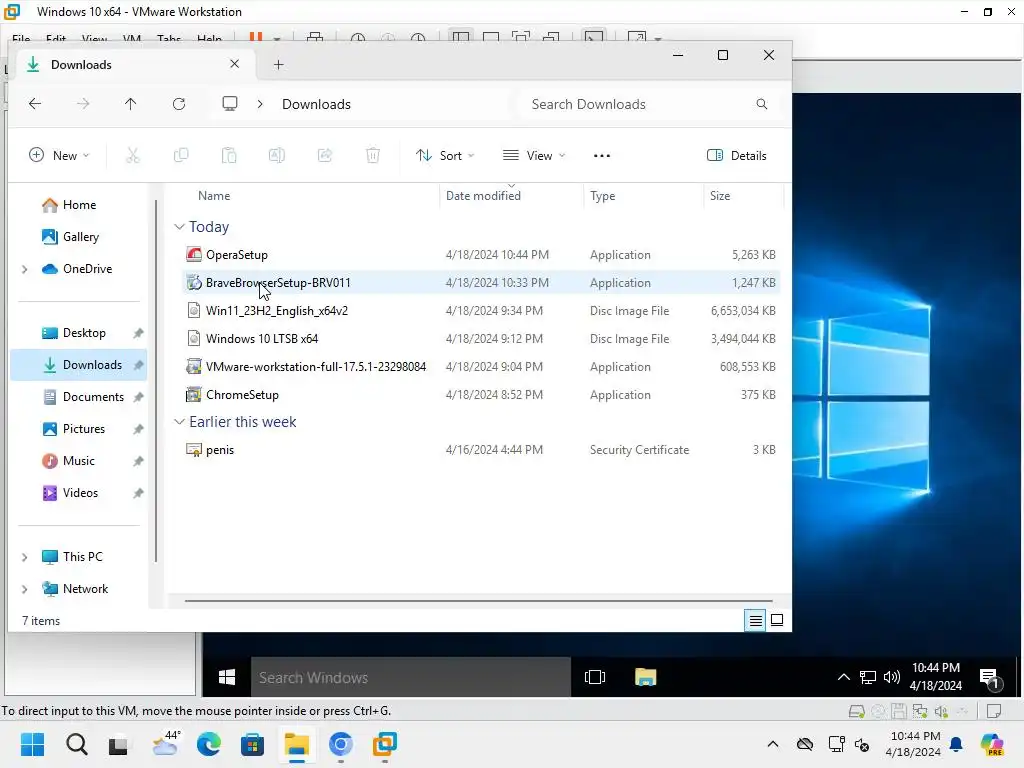Click navigation pane vertical scrollbar
1024x768 pixels.
coord(156,381)
